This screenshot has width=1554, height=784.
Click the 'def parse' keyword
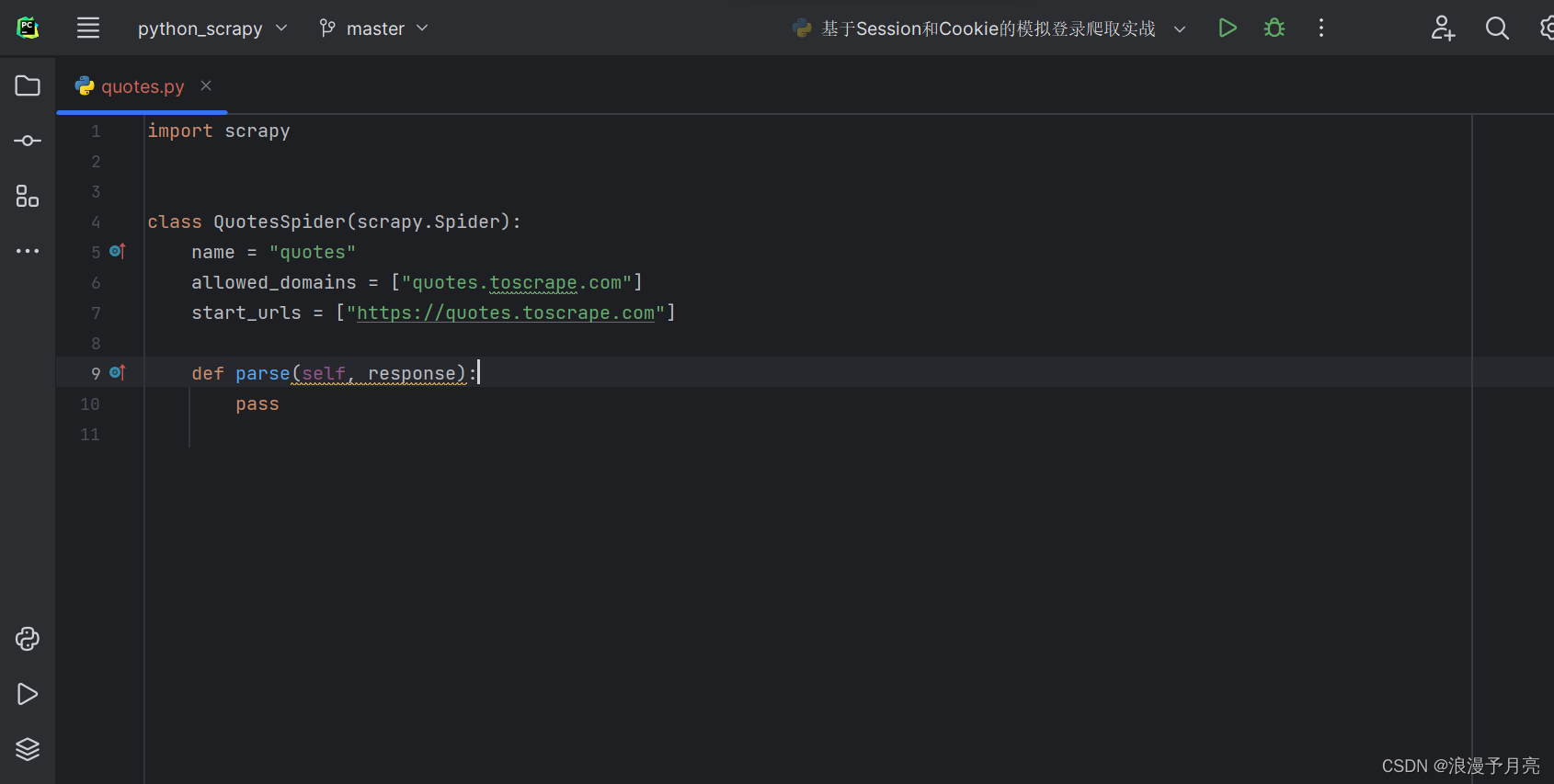[x=208, y=373]
